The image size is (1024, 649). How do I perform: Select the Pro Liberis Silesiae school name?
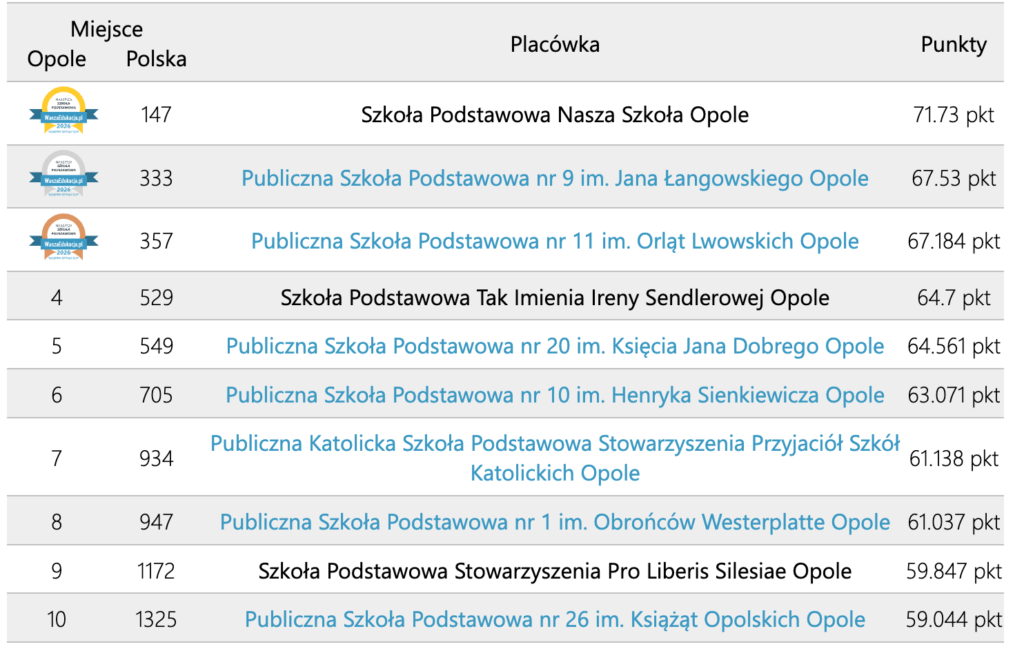click(x=555, y=572)
